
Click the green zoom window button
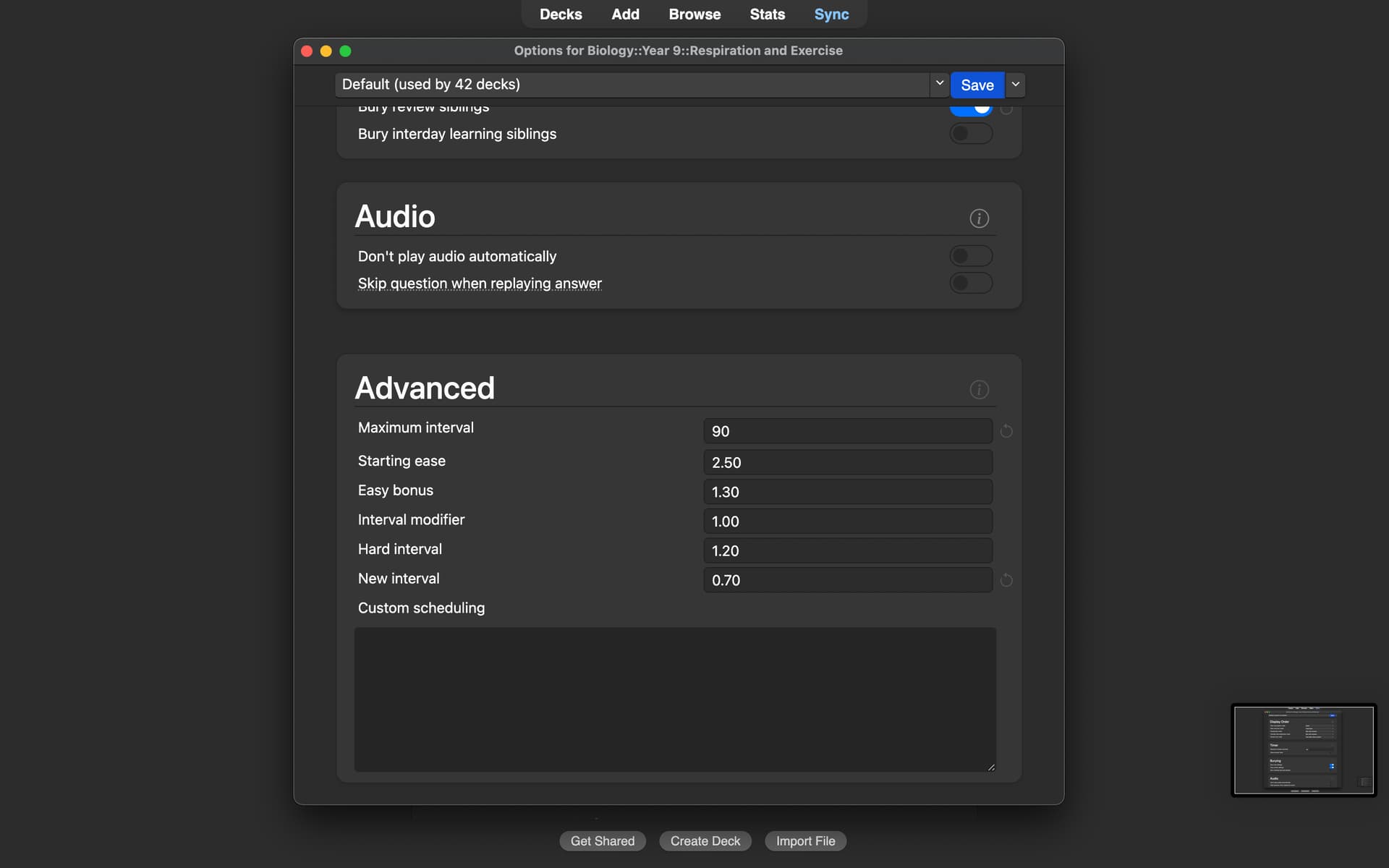(x=345, y=51)
